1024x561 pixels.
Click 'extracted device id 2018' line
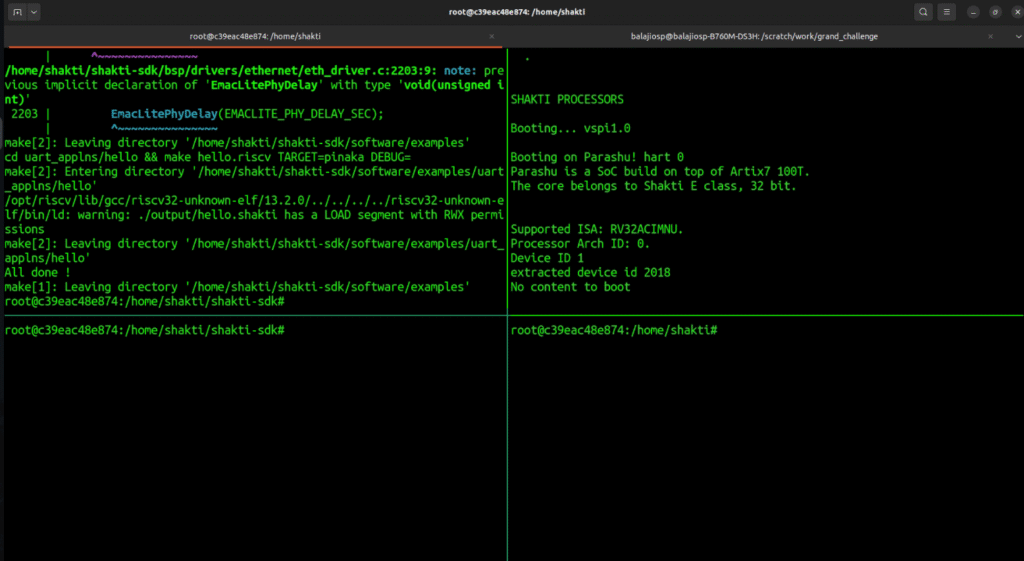[590, 272]
